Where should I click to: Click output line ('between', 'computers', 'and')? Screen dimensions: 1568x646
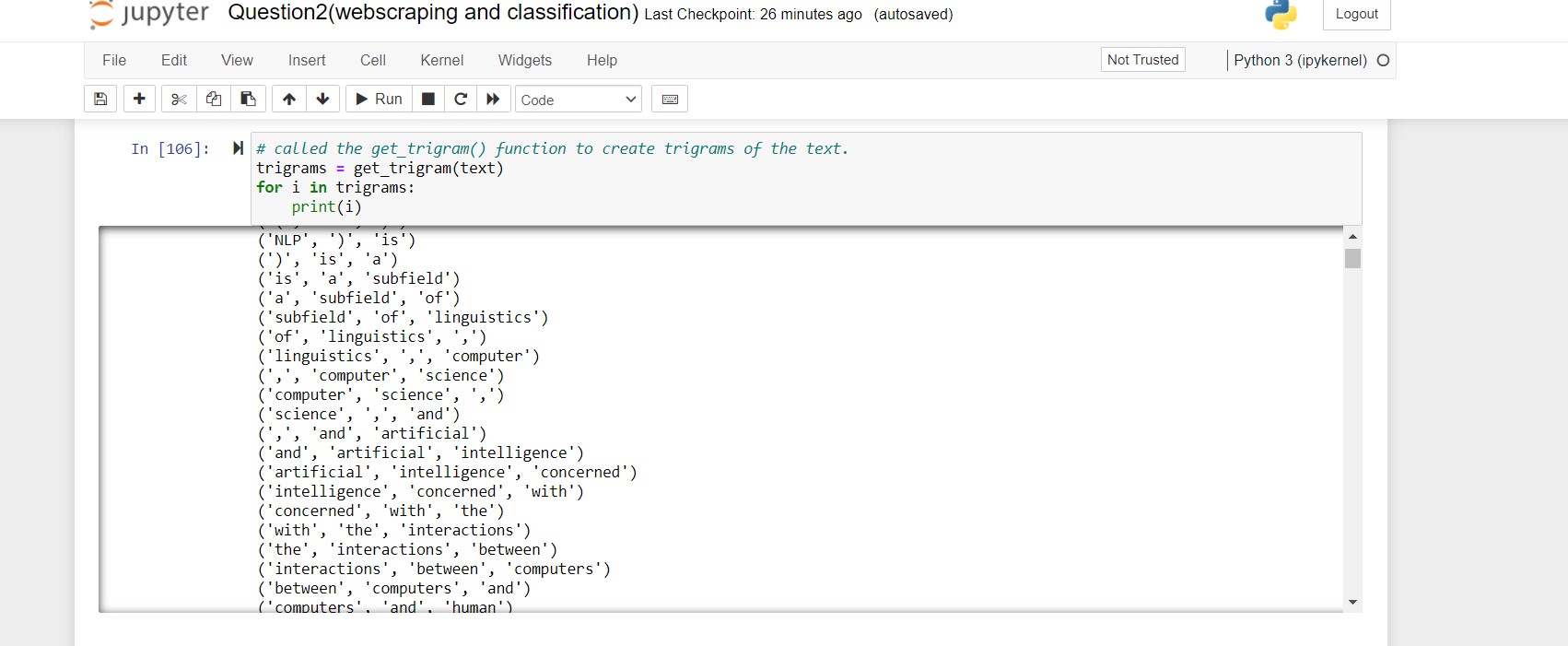(393, 588)
